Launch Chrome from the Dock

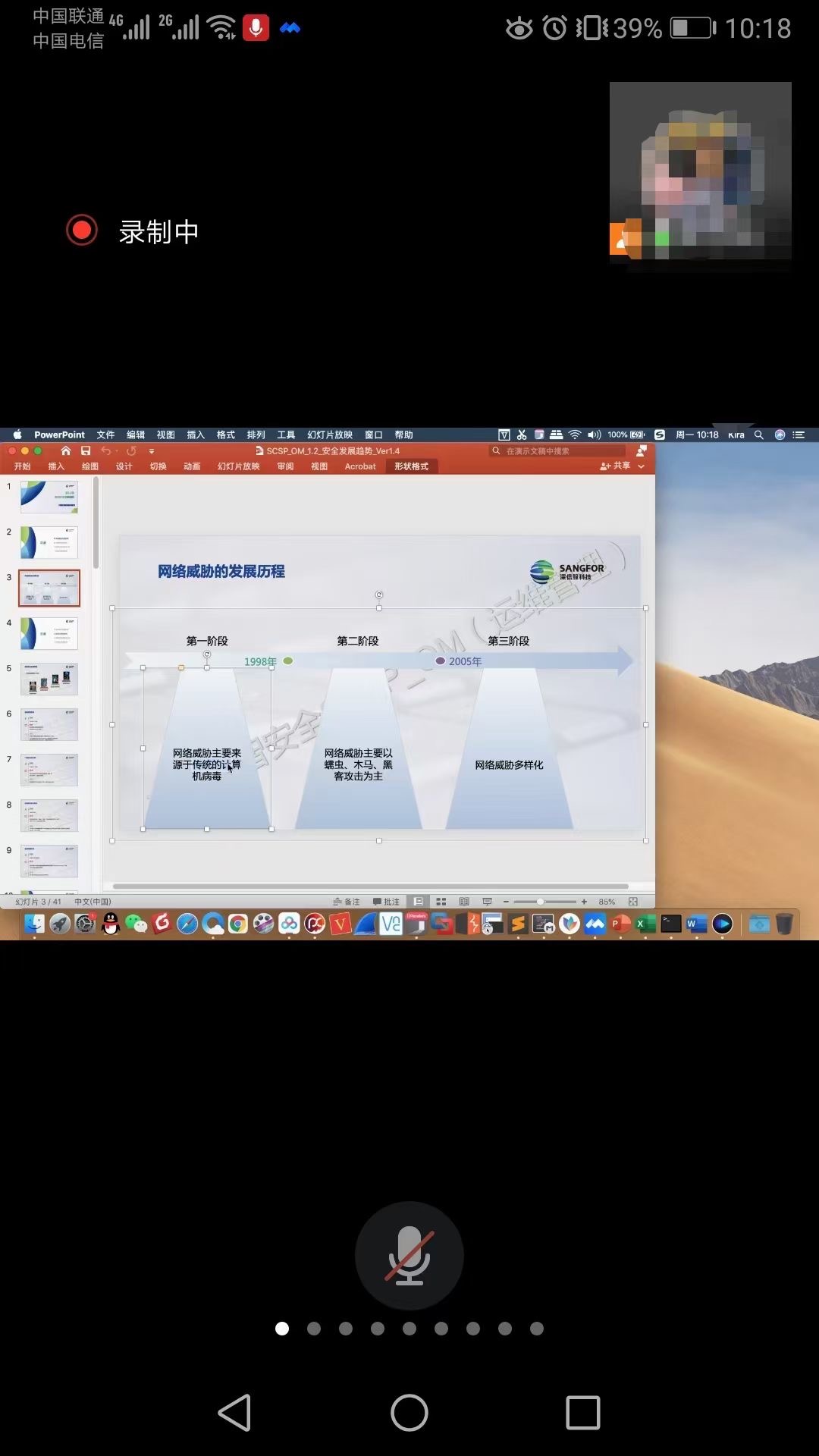(x=238, y=924)
